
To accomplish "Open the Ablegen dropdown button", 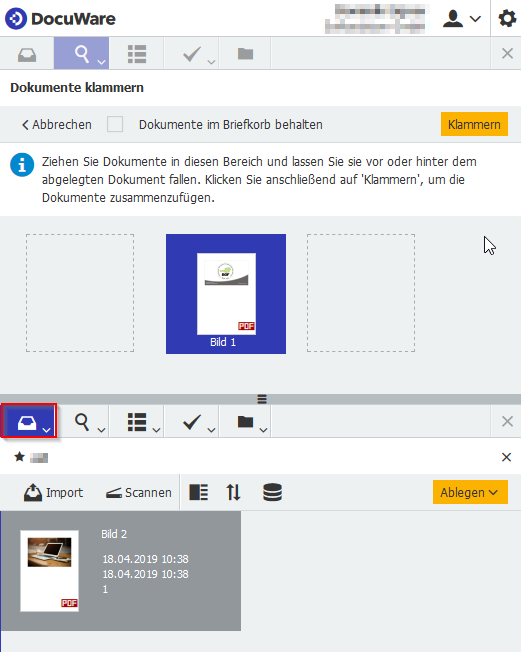I will 470,492.
